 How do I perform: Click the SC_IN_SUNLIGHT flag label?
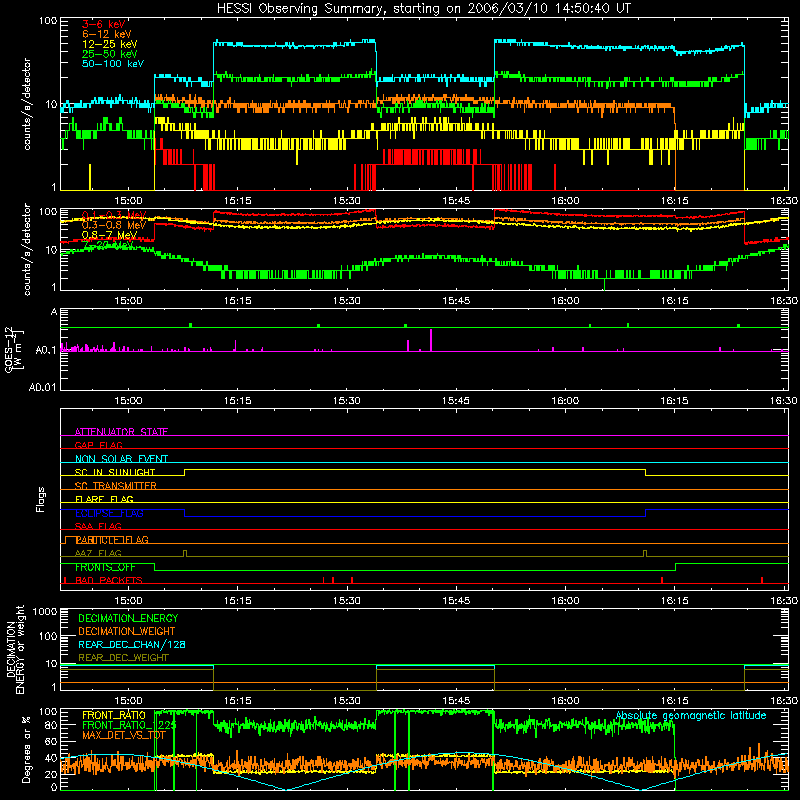(x=115, y=472)
